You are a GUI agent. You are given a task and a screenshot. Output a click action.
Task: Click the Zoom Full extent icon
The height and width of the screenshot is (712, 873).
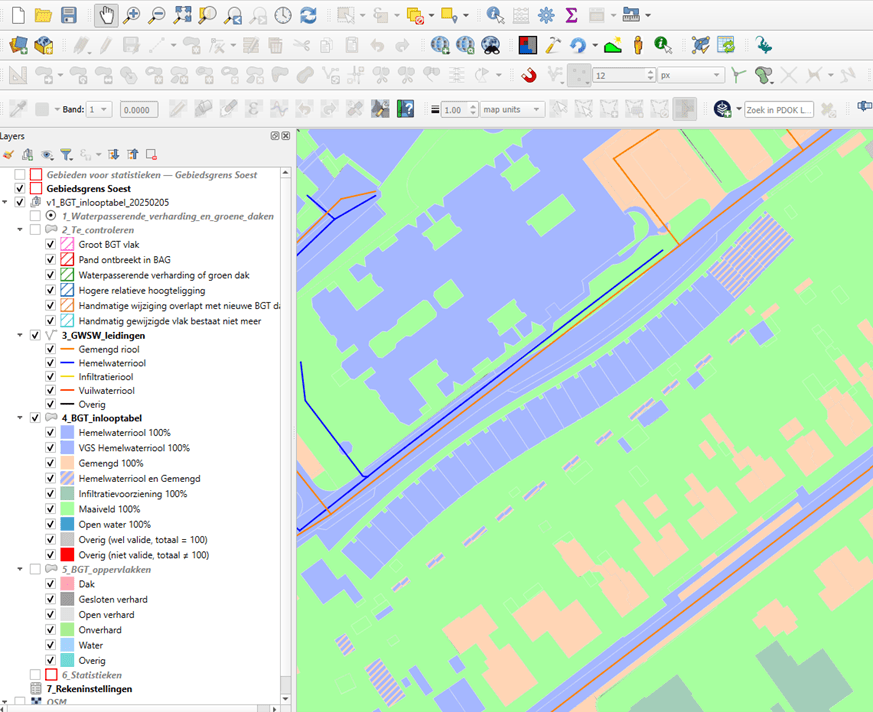(182, 15)
